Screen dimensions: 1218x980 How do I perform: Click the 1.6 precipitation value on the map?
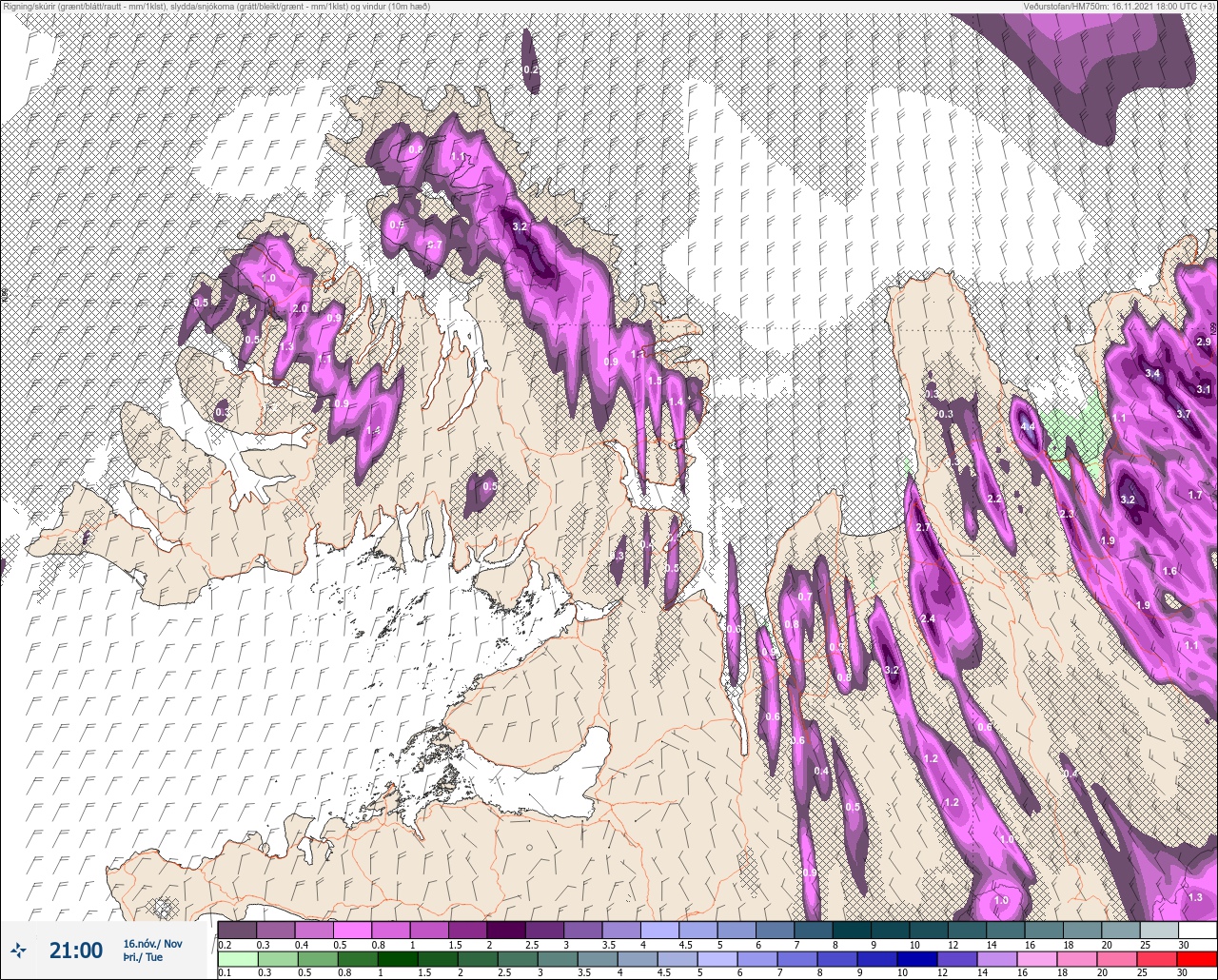pos(1169,571)
